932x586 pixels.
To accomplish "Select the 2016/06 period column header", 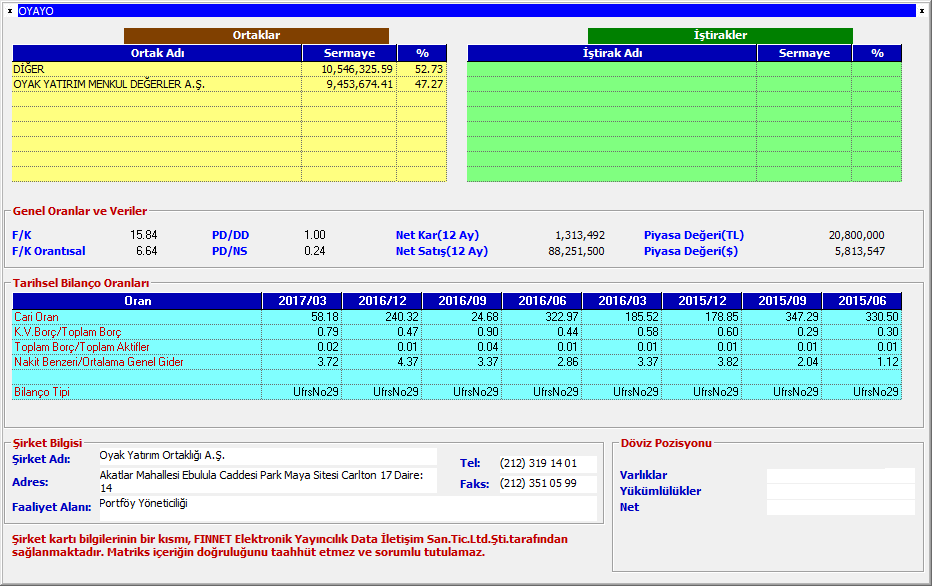I will (542, 301).
